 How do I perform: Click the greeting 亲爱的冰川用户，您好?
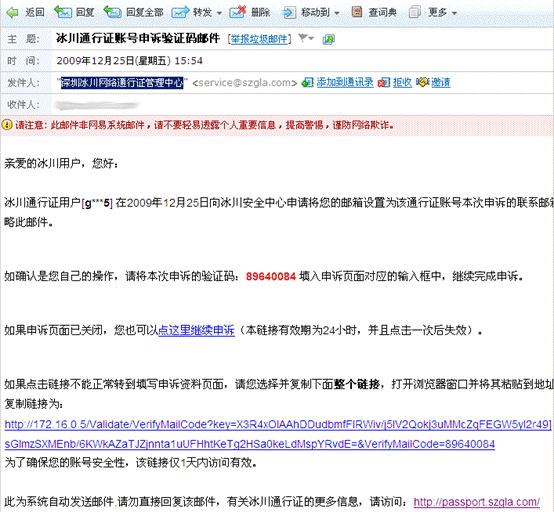click(61, 164)
